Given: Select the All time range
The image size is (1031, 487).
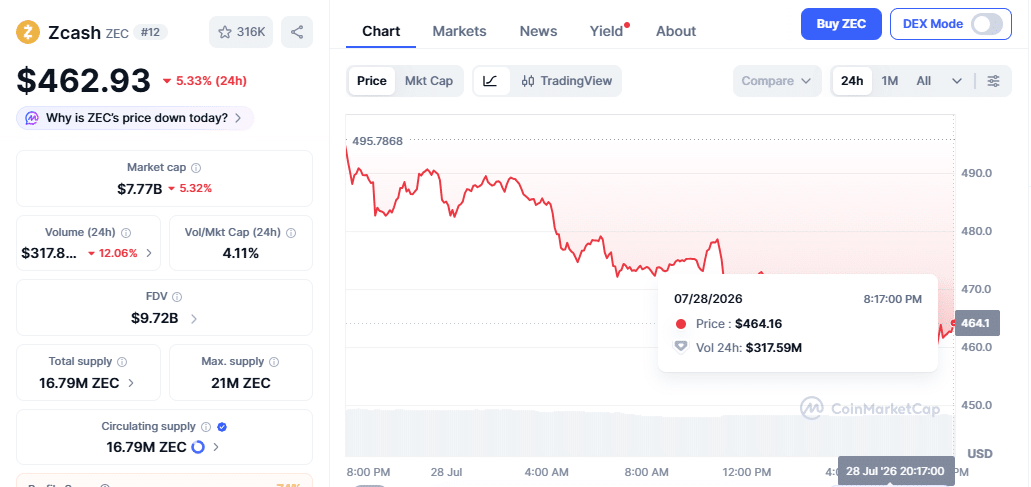Looking at the screenshot, I should pyautogui.click(x=924, y=81).
